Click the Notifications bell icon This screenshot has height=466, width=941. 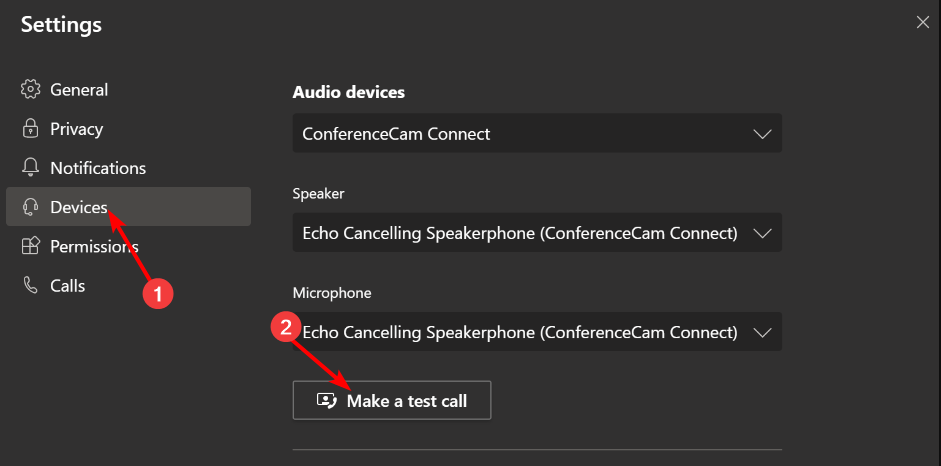tap(30, 168)
